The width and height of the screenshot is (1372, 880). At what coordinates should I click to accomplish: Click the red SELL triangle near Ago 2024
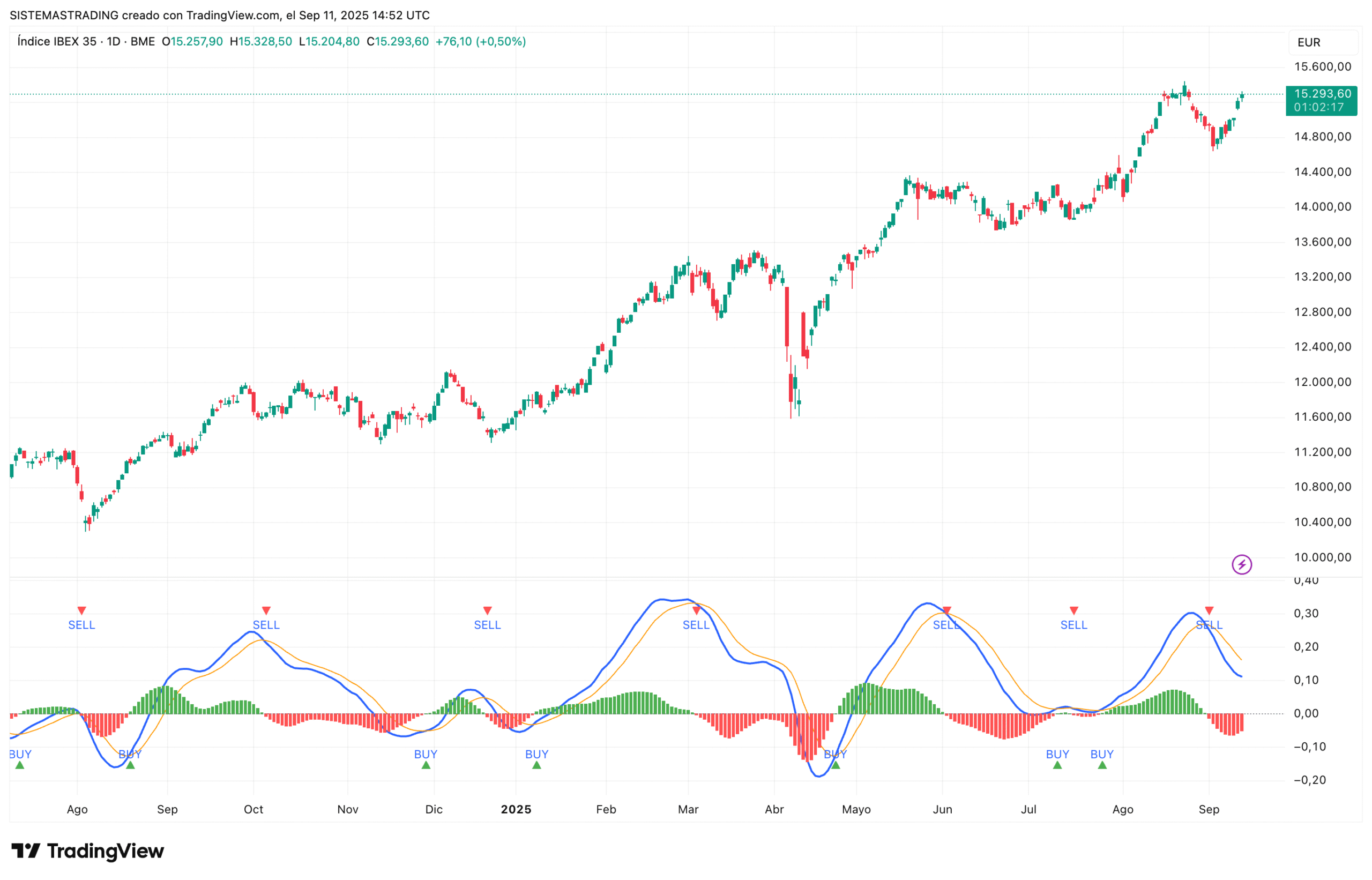(81, 611)
